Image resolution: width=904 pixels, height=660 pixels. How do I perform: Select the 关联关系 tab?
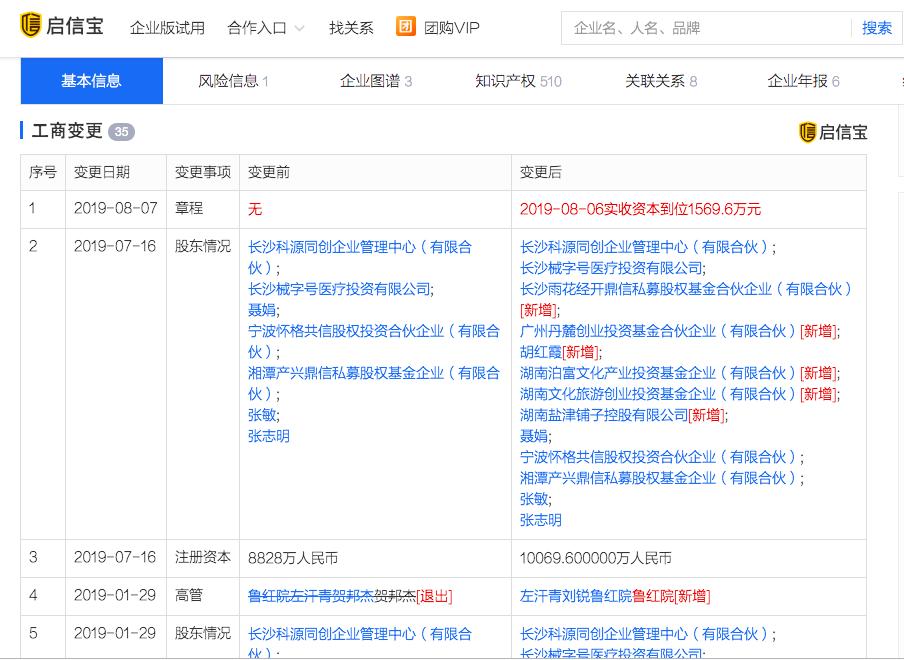coord(661,81)
